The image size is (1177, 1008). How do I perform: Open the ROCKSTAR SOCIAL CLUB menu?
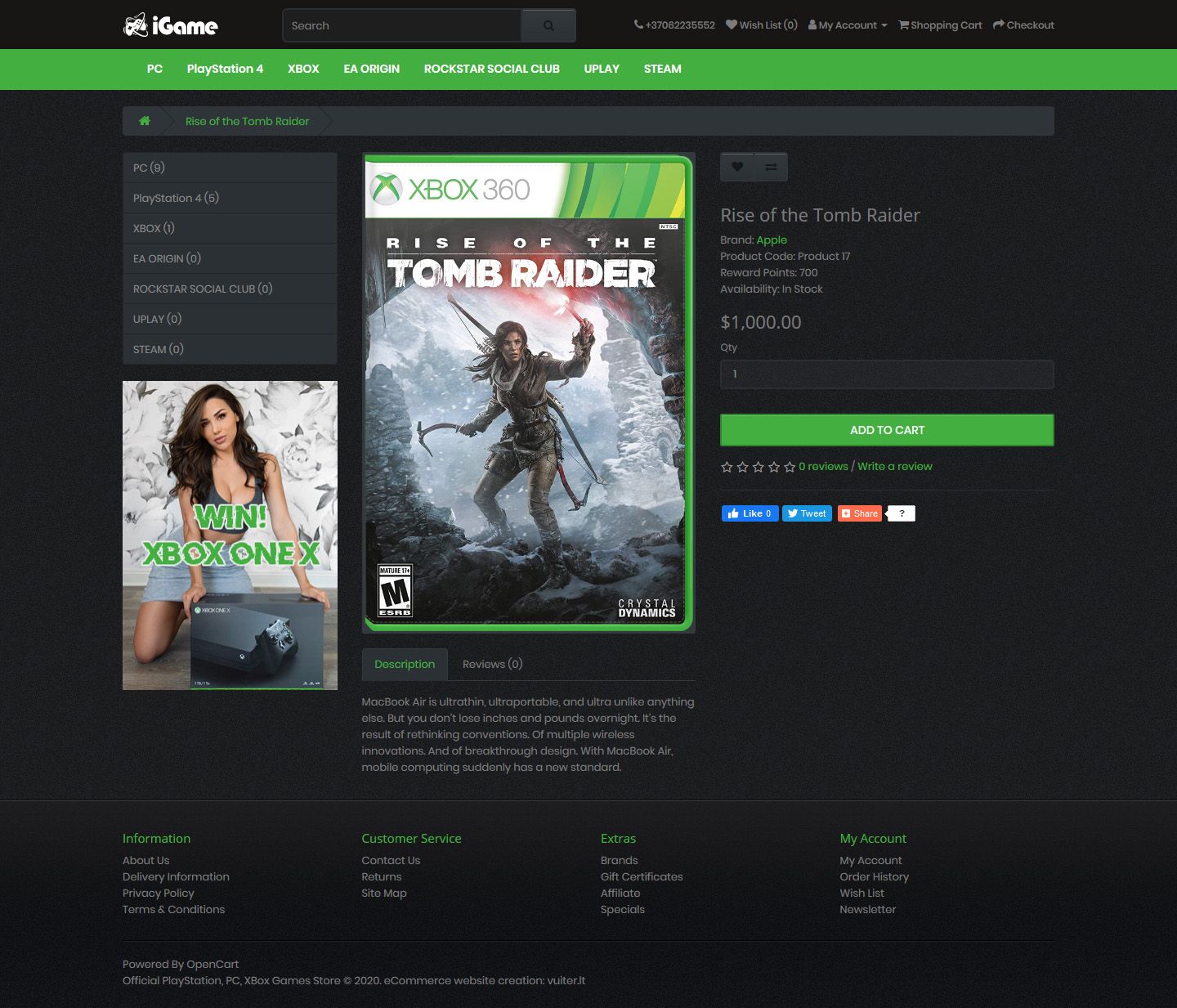point(491,69)
